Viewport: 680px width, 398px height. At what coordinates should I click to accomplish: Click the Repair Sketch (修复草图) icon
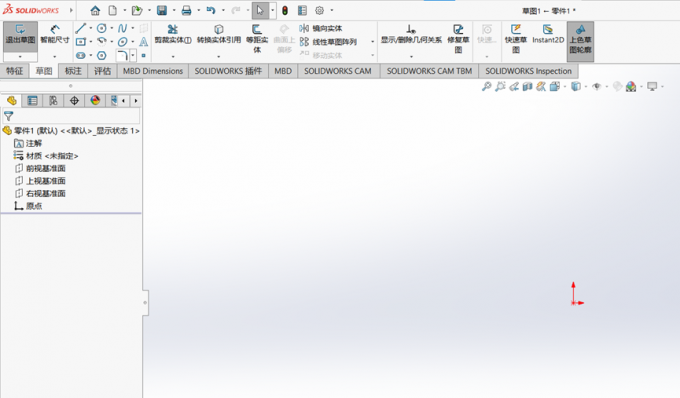(x=458, y=38)
